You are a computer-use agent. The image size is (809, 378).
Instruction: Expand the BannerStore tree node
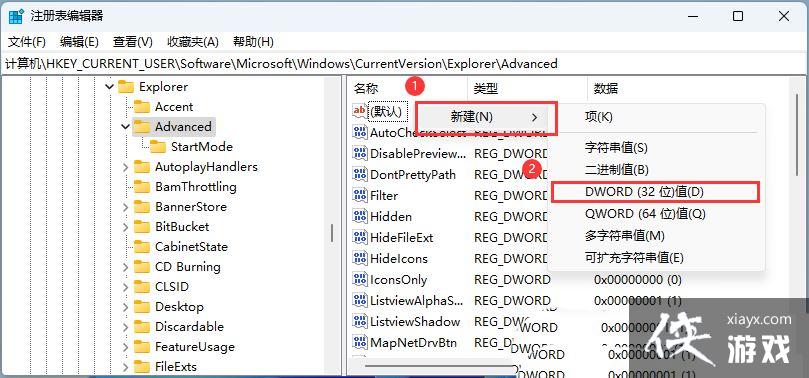pyautogui.click(x=125, y=207)
